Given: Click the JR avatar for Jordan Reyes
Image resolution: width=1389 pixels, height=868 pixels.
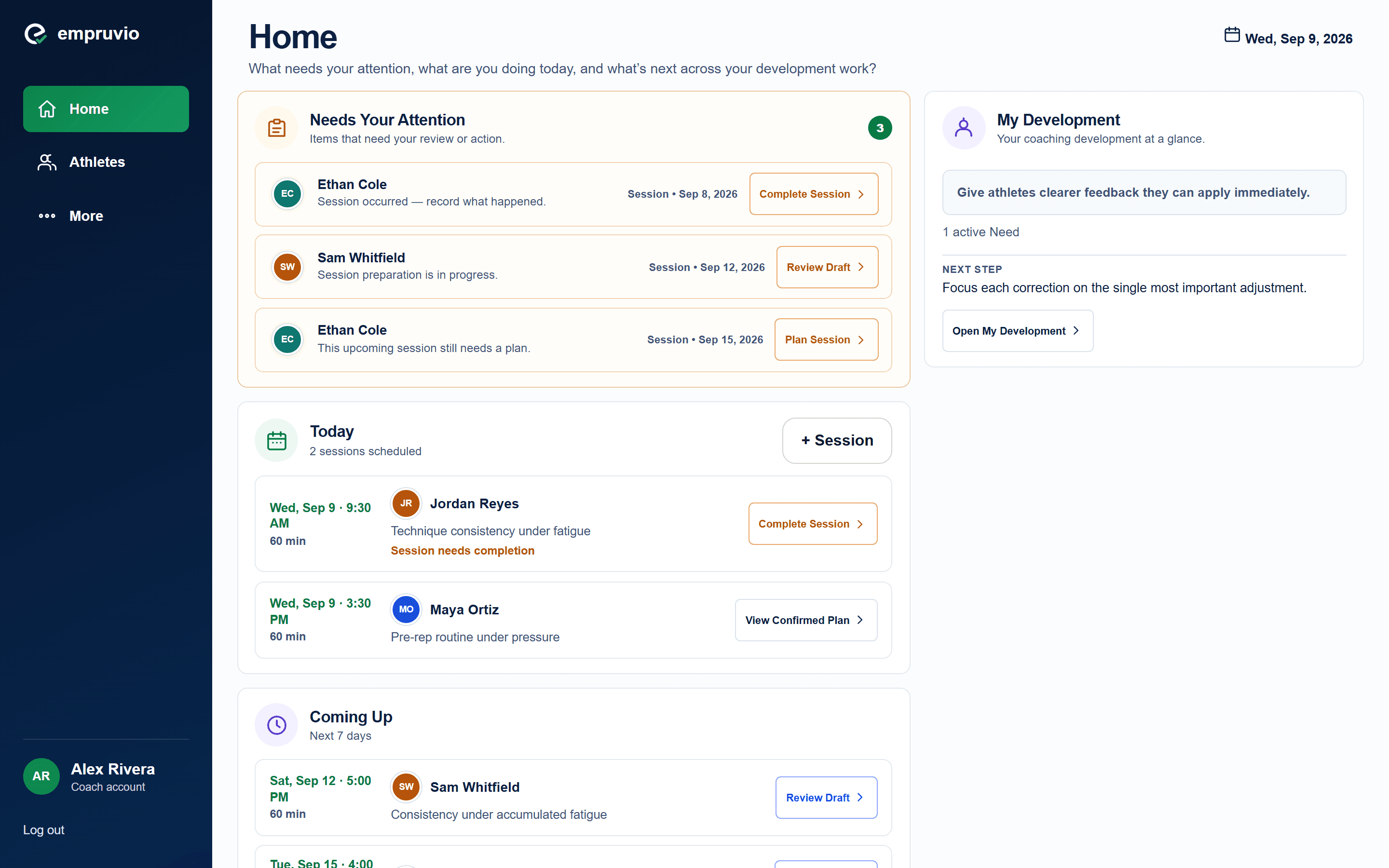Looking at the screenshot, I should click(x=406, y=503).
